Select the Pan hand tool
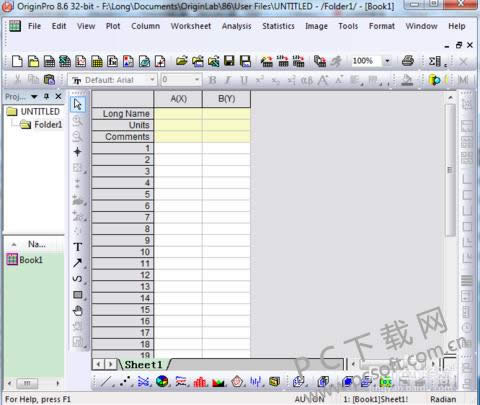Image resolution: width=480 pixels, height=405 pixels. pos(77,311)
